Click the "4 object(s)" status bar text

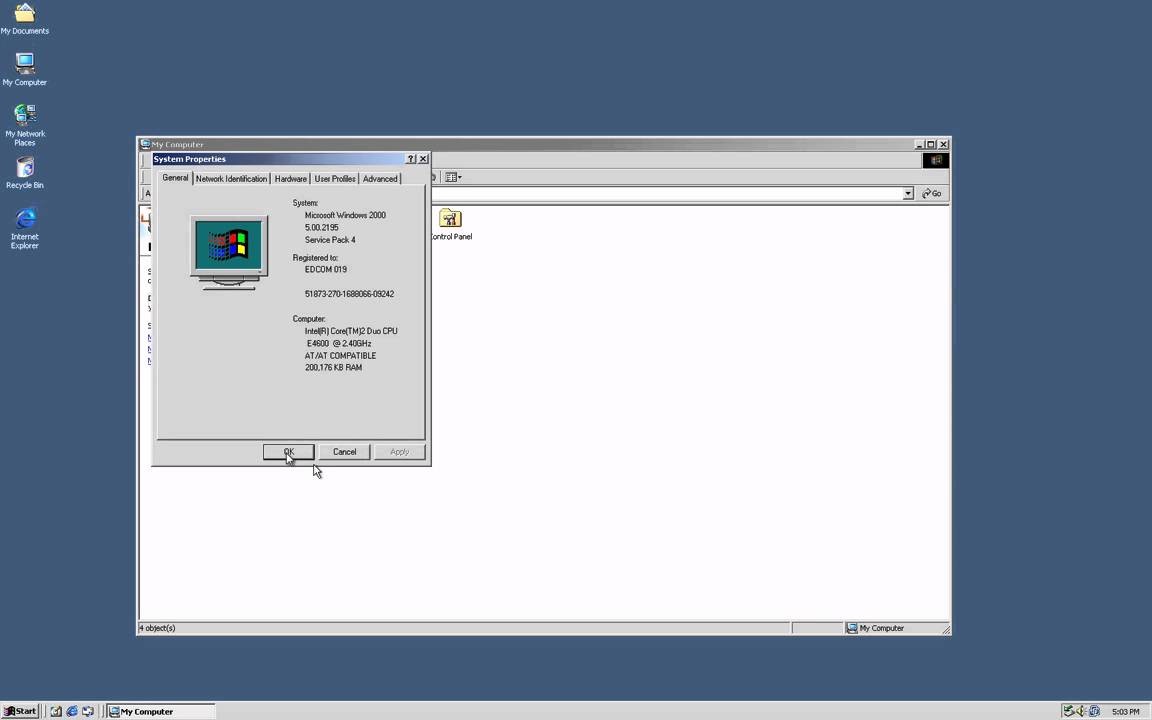pos(157,628)
